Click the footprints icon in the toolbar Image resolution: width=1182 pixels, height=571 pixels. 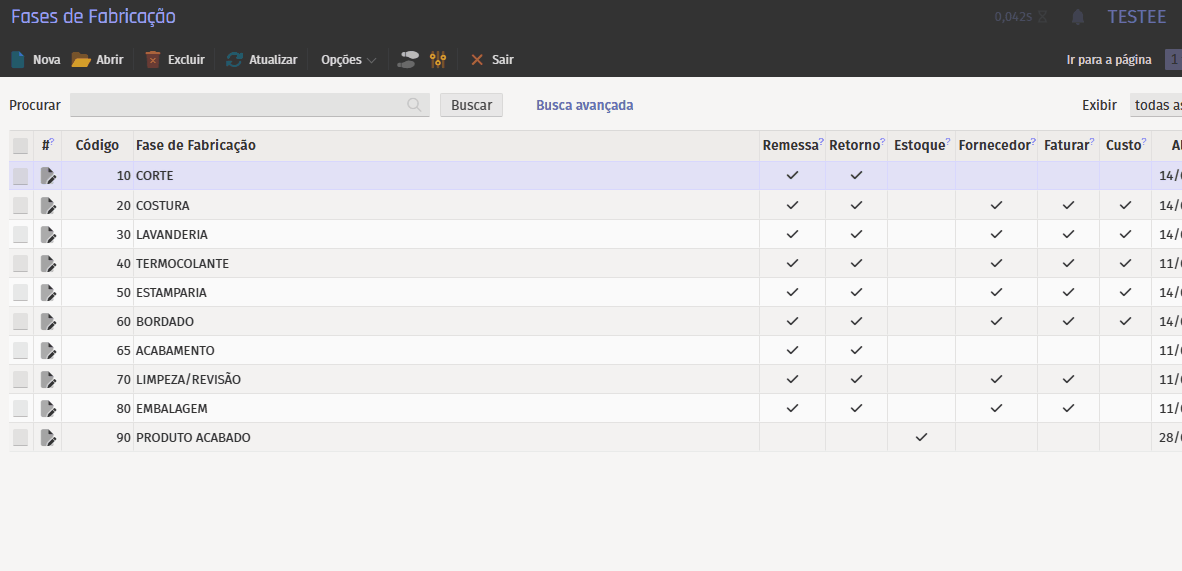tap(407, 60)
